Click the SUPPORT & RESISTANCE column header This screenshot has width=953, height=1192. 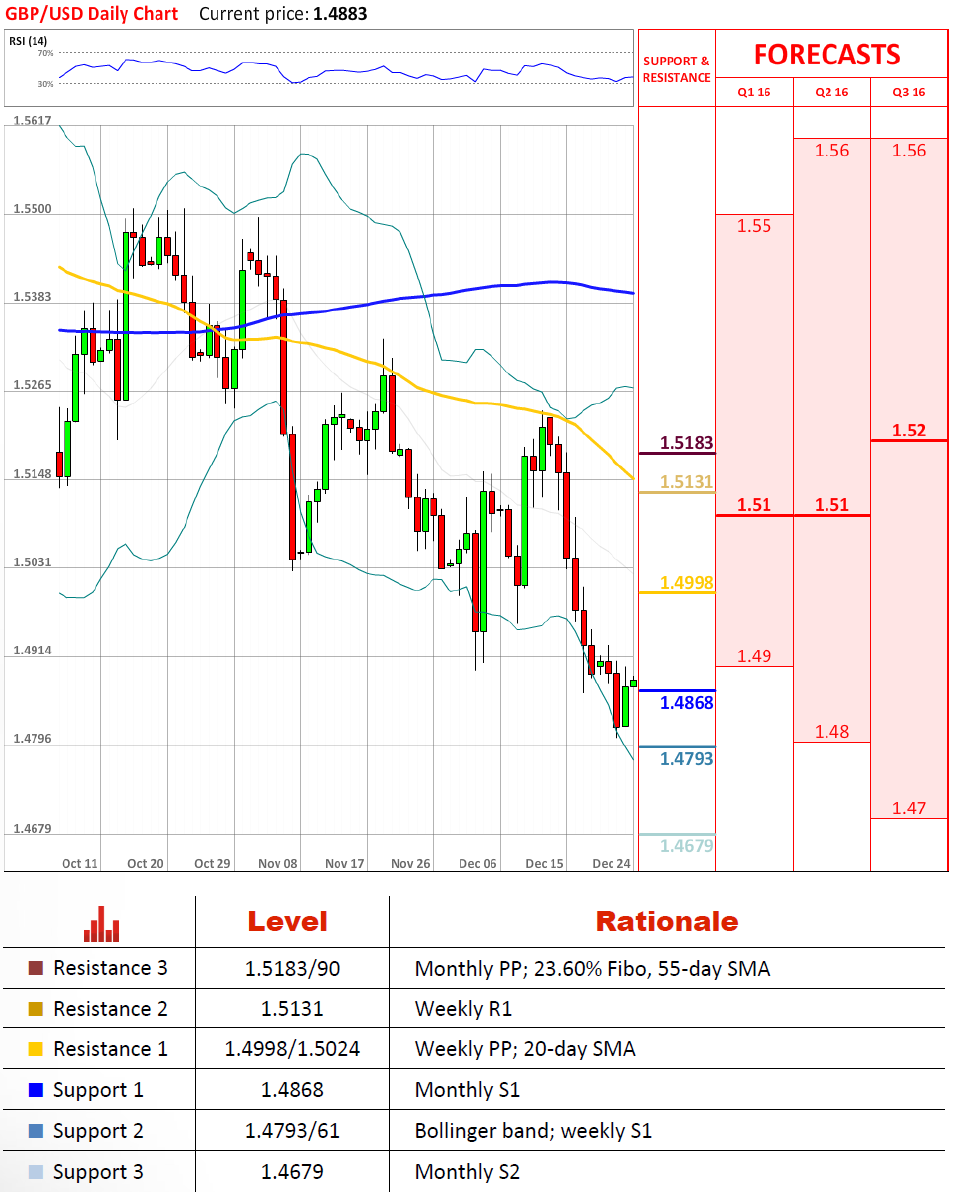click(x=676, y=69)
